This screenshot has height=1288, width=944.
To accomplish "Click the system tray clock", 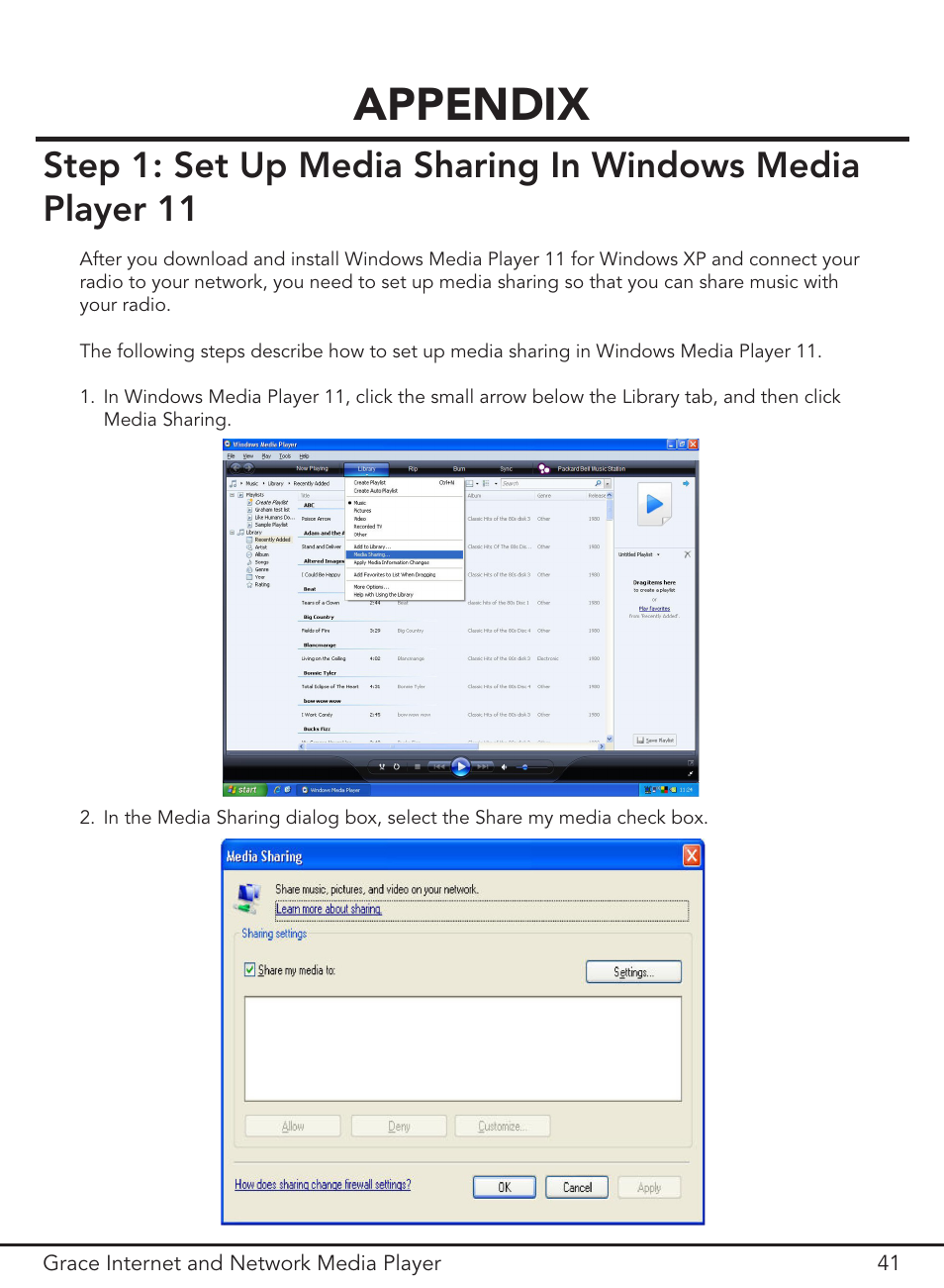I will tap(686, 790).
